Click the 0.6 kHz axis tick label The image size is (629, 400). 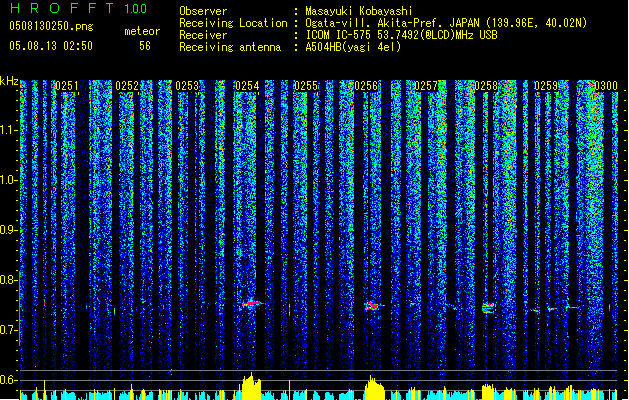point(8,380)
